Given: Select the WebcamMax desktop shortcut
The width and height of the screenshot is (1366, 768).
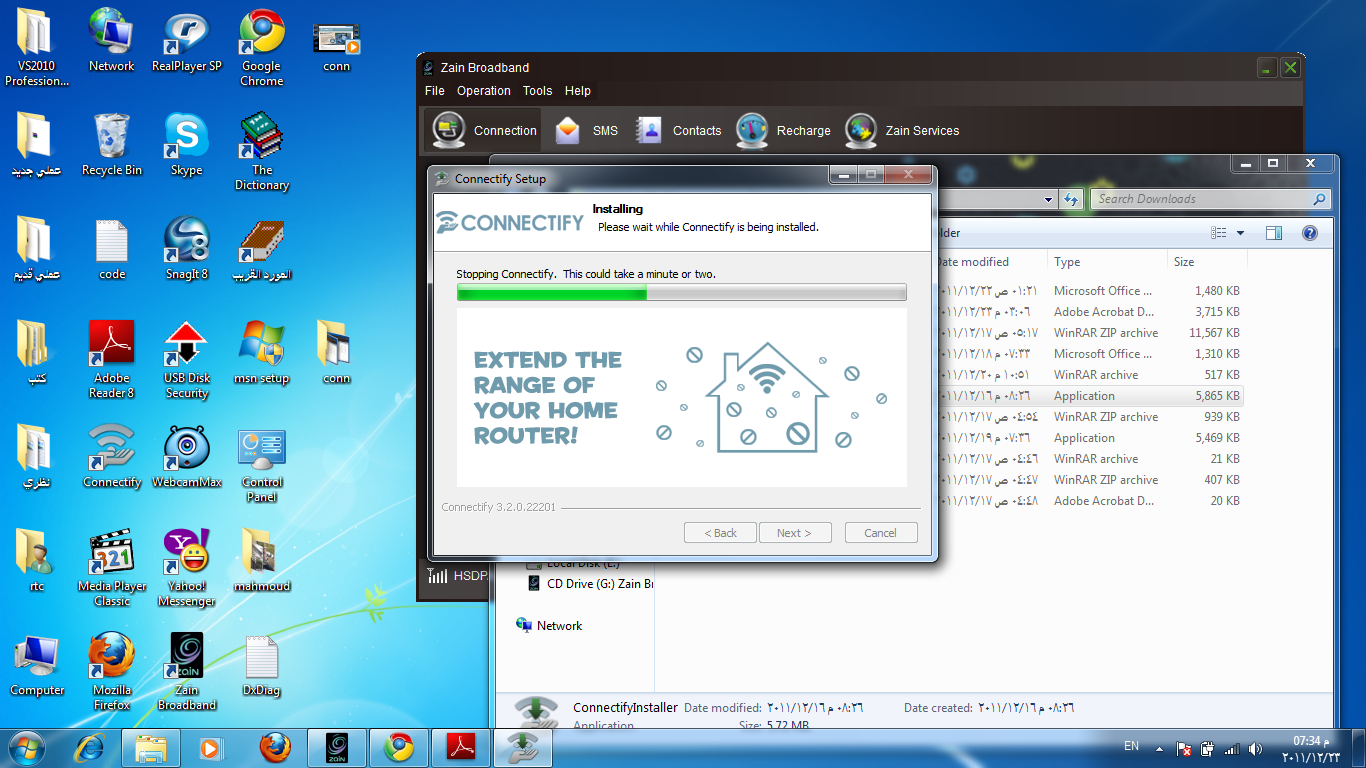Looking at the screenshot, I should pos(186,457).
